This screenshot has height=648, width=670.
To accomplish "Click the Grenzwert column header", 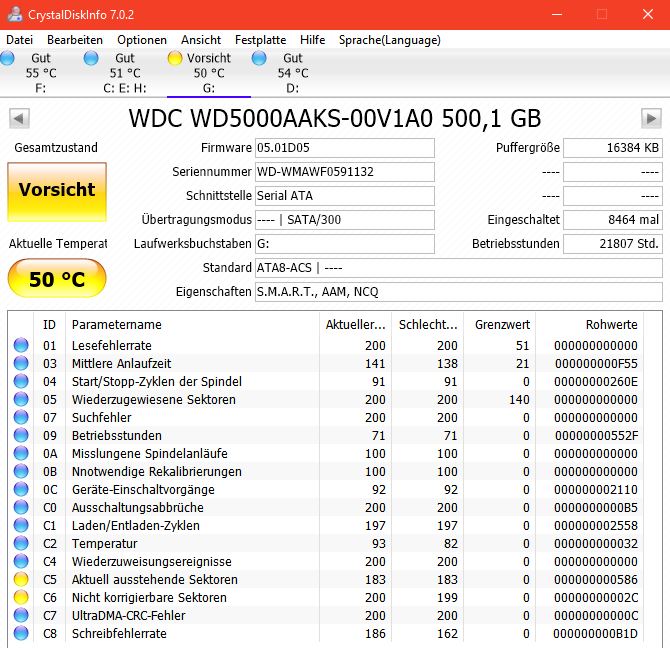I will pos(500,325).
